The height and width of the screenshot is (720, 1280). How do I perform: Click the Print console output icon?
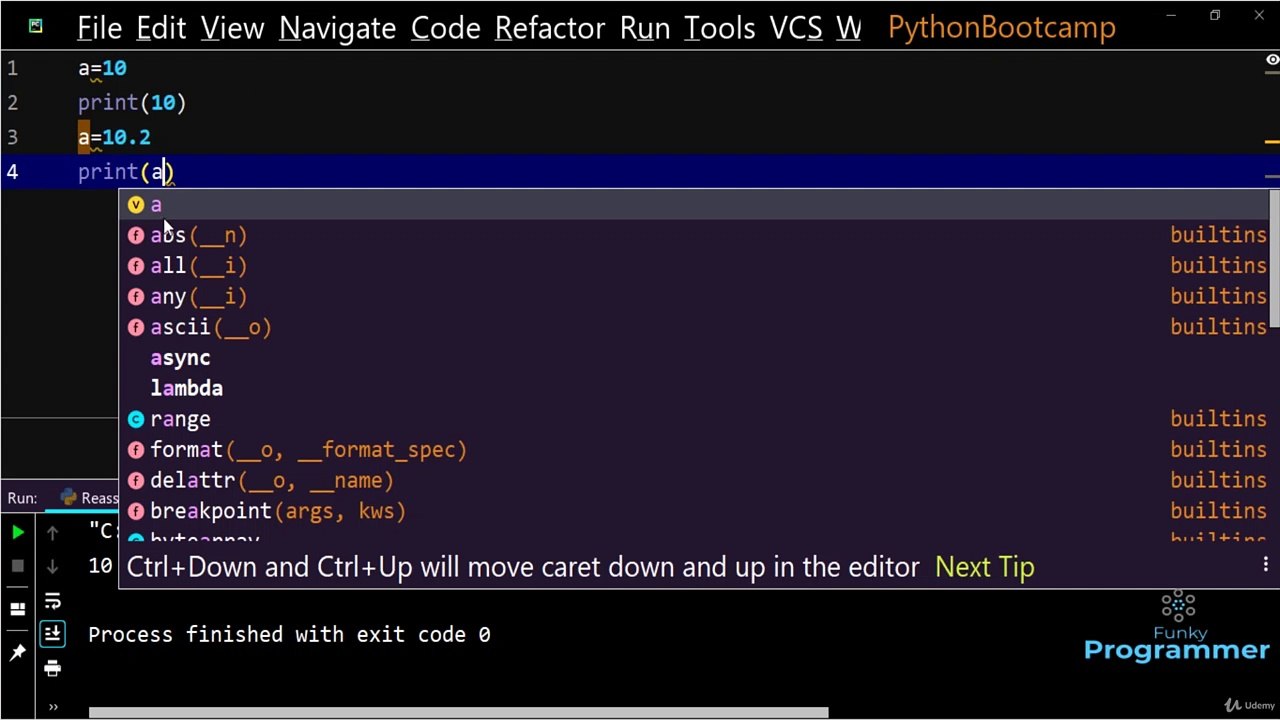tap(53, 668)
